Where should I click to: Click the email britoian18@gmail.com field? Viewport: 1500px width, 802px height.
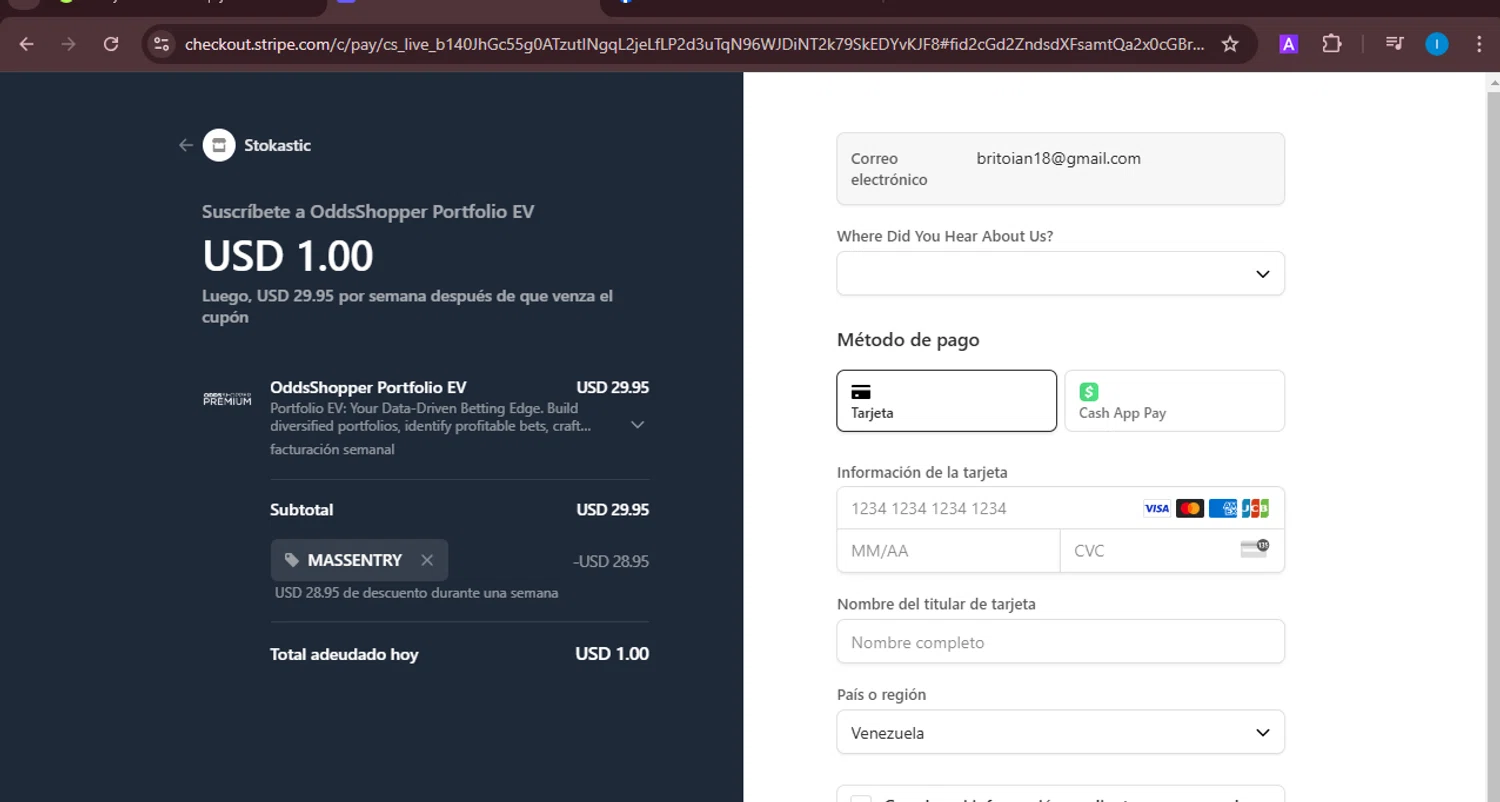[1060, 169]
